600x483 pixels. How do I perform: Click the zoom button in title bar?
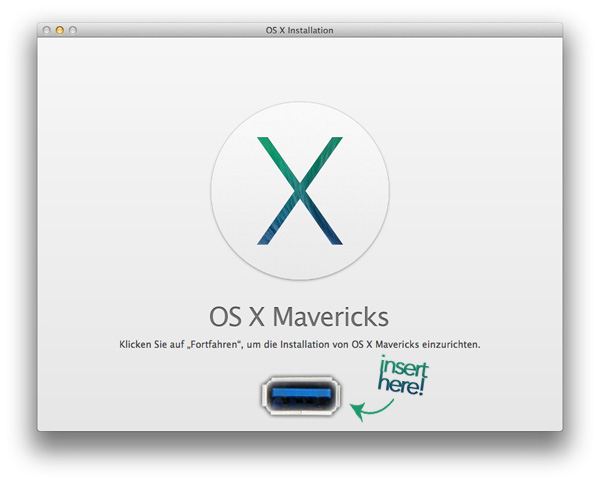point(73,30)
